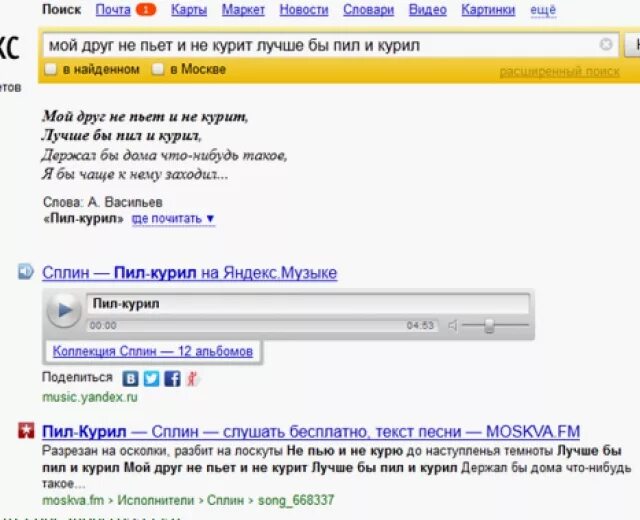Switch to Карты service
Screen dimensions: 640x520
pyautogui.click(x=189, y=10)
